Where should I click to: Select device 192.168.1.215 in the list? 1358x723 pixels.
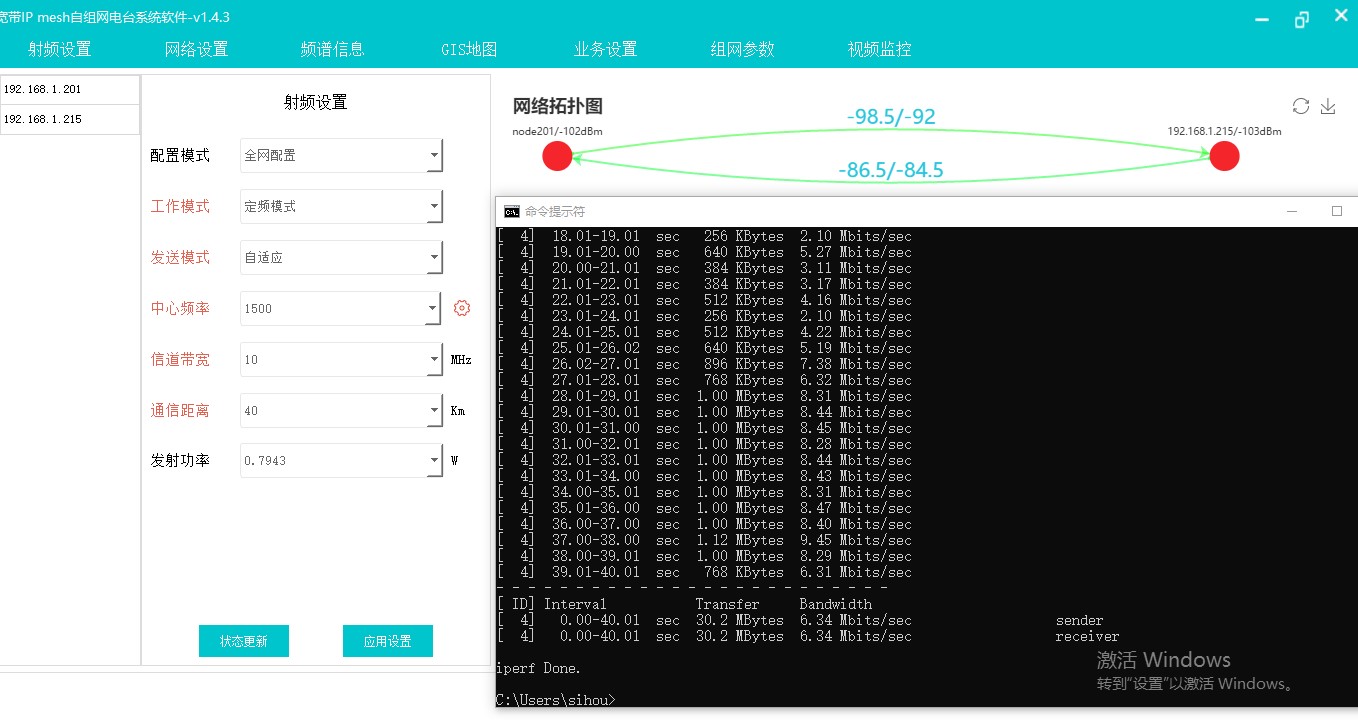pos(70,119)
